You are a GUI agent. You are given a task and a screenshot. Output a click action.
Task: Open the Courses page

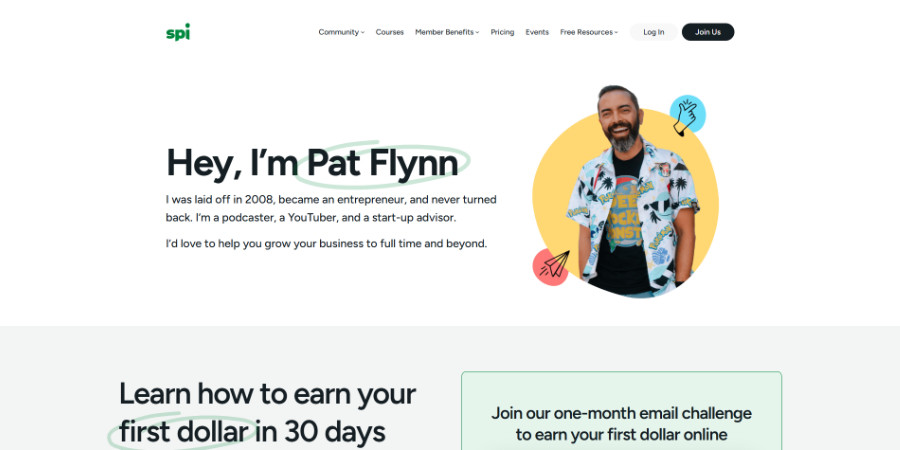[x=390, y=32]
